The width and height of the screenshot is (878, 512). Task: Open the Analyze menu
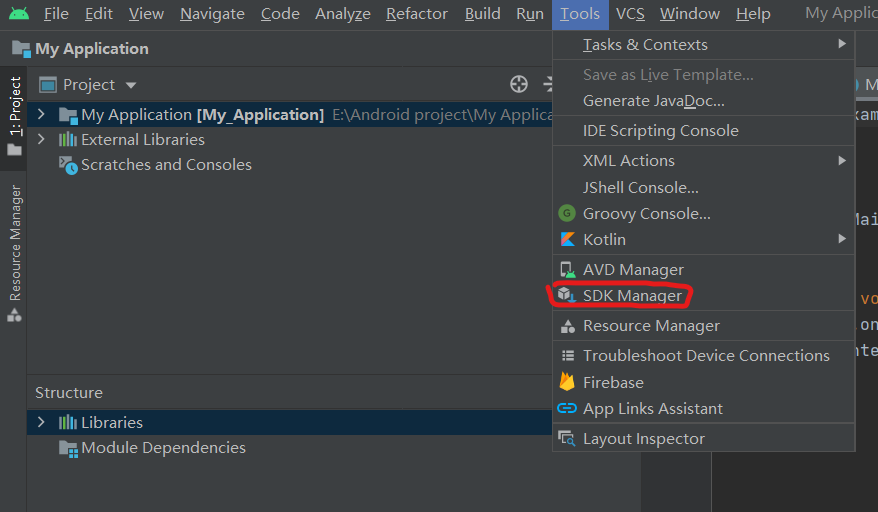[x=343, y=13]
